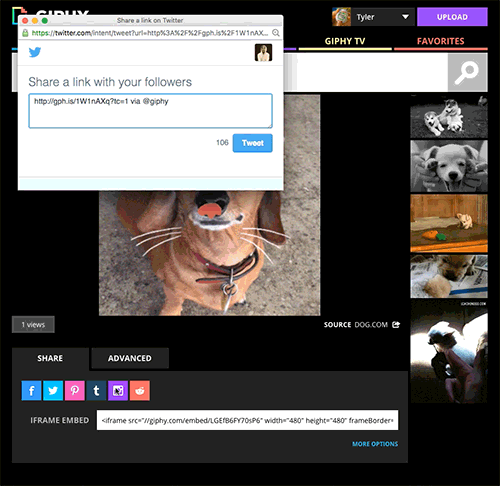The image size is (500, 486).
Task: Share GIF via the Facebook icon
Action: pyautogui.click(x=31, y=390)
